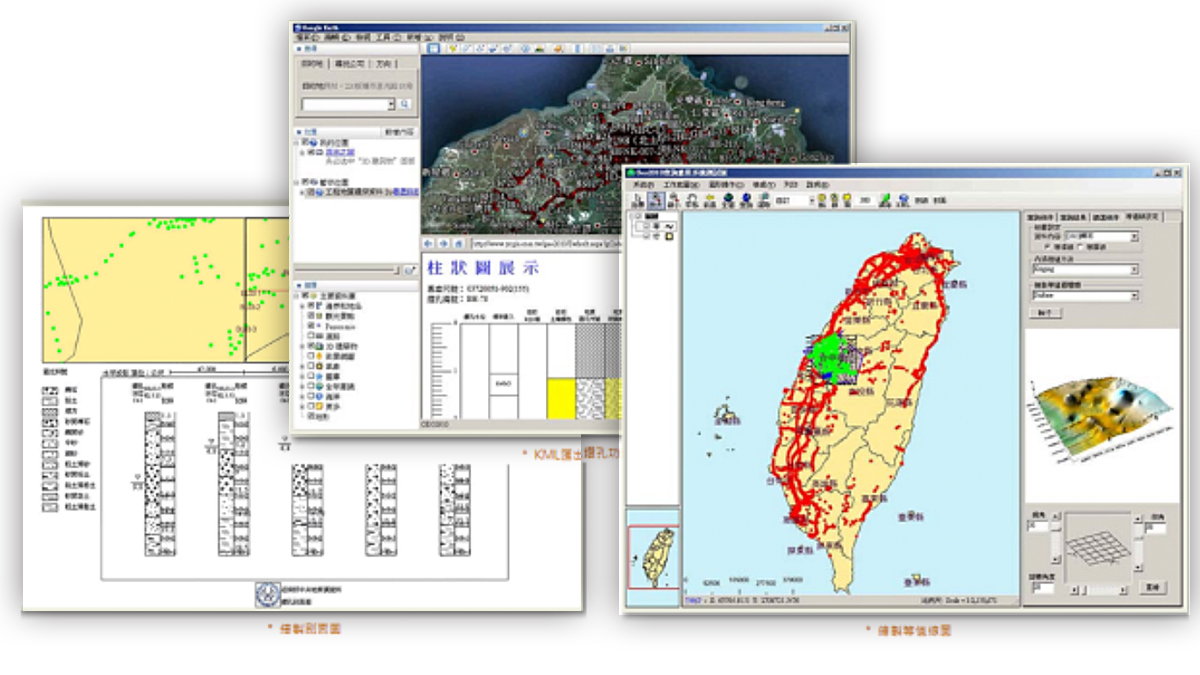This screenshot has width=1200, height=675.
Task: Click the green chart icon in the GIS toolbar
Action: (x=885, y=200)
